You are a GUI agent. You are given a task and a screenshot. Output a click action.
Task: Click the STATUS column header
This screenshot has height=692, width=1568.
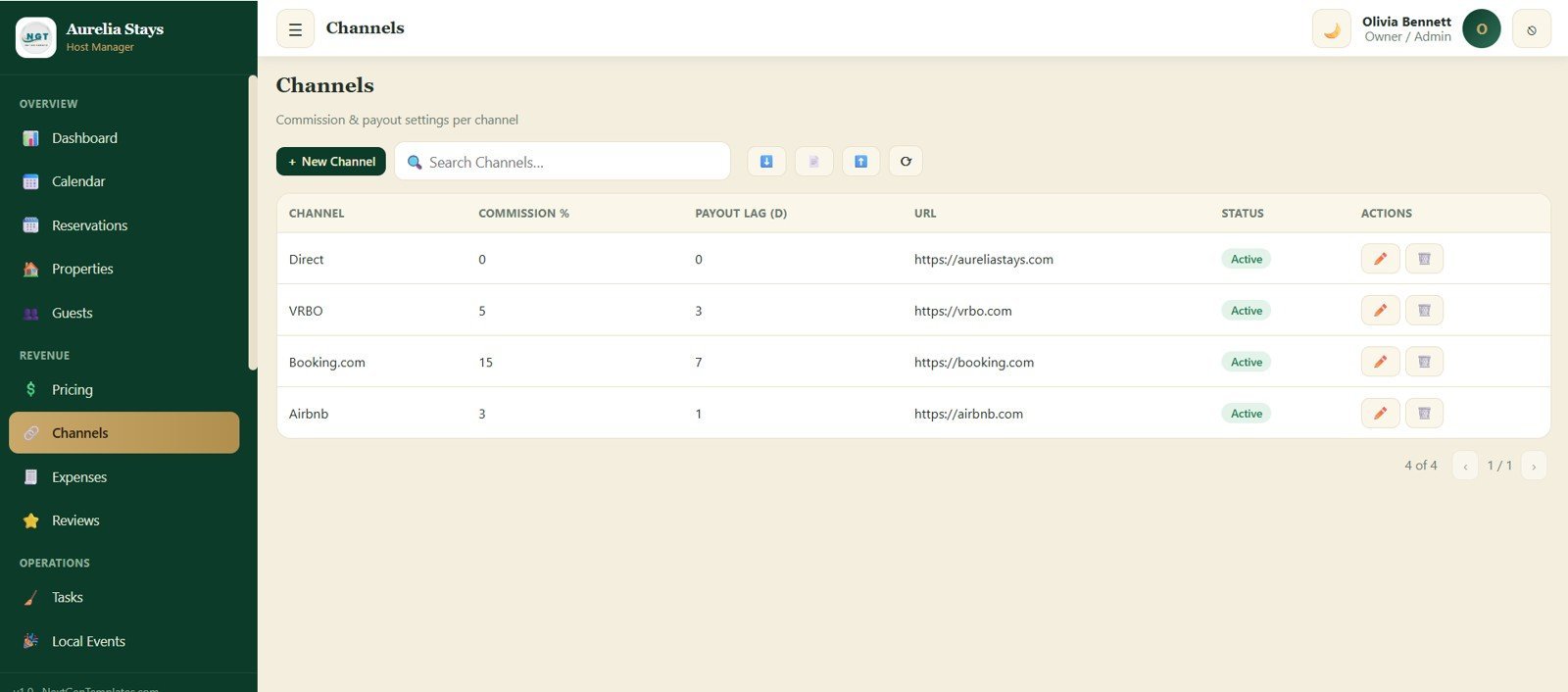1243,213
